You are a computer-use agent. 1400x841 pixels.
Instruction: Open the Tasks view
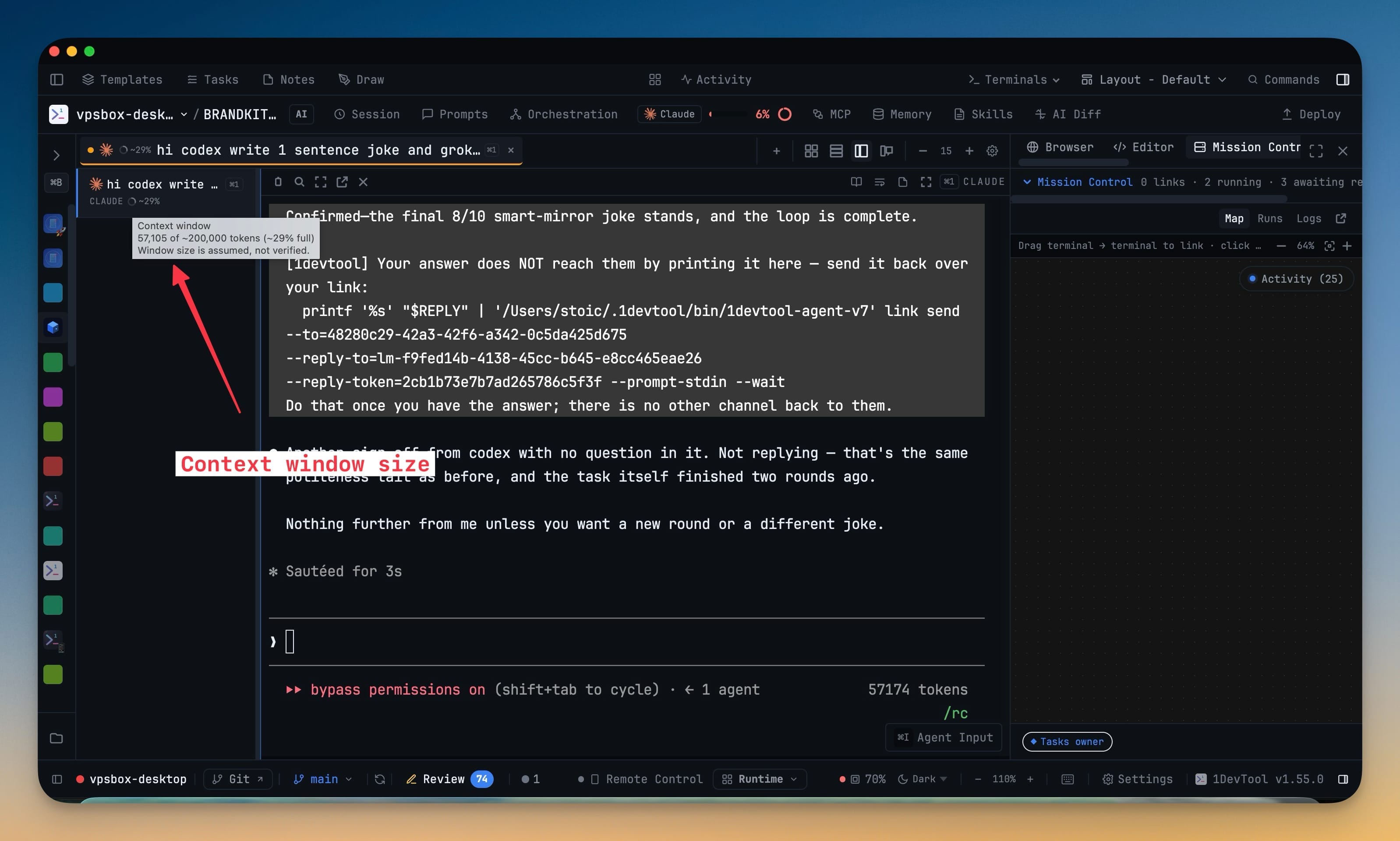213,79
